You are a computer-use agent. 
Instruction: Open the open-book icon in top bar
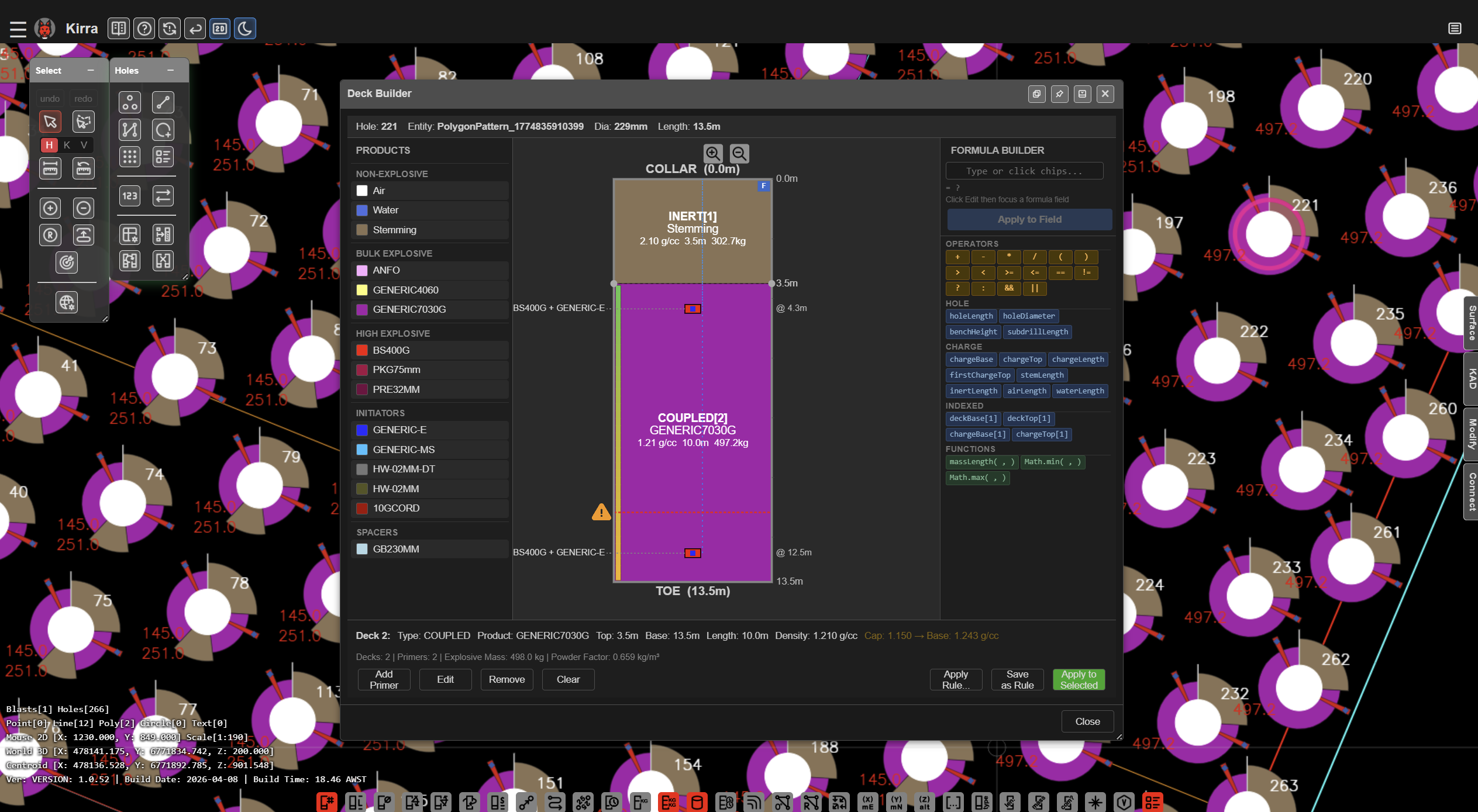pos(119,28)
